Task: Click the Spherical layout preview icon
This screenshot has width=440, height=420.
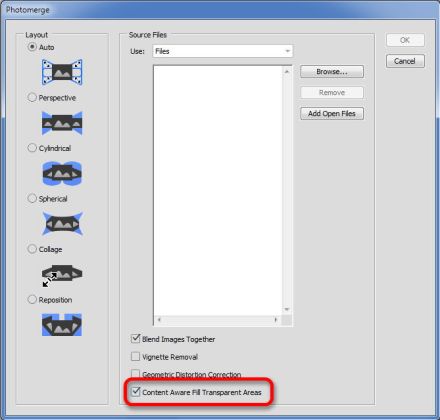Action: click(62, 224)
